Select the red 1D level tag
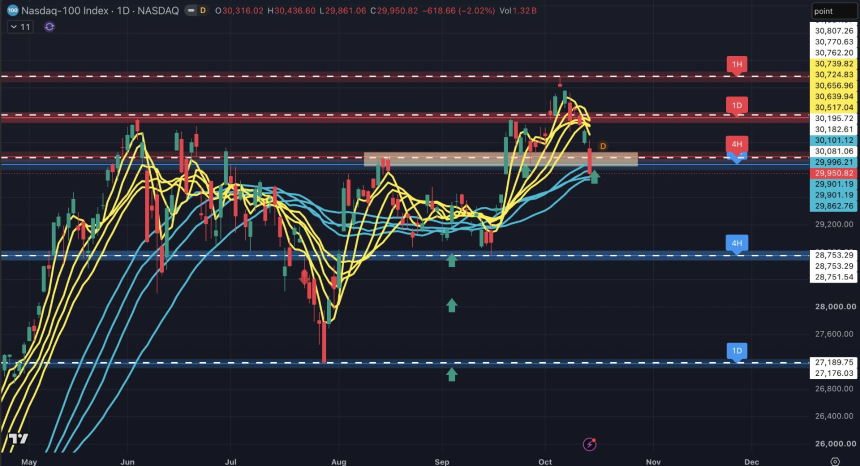 737,106
